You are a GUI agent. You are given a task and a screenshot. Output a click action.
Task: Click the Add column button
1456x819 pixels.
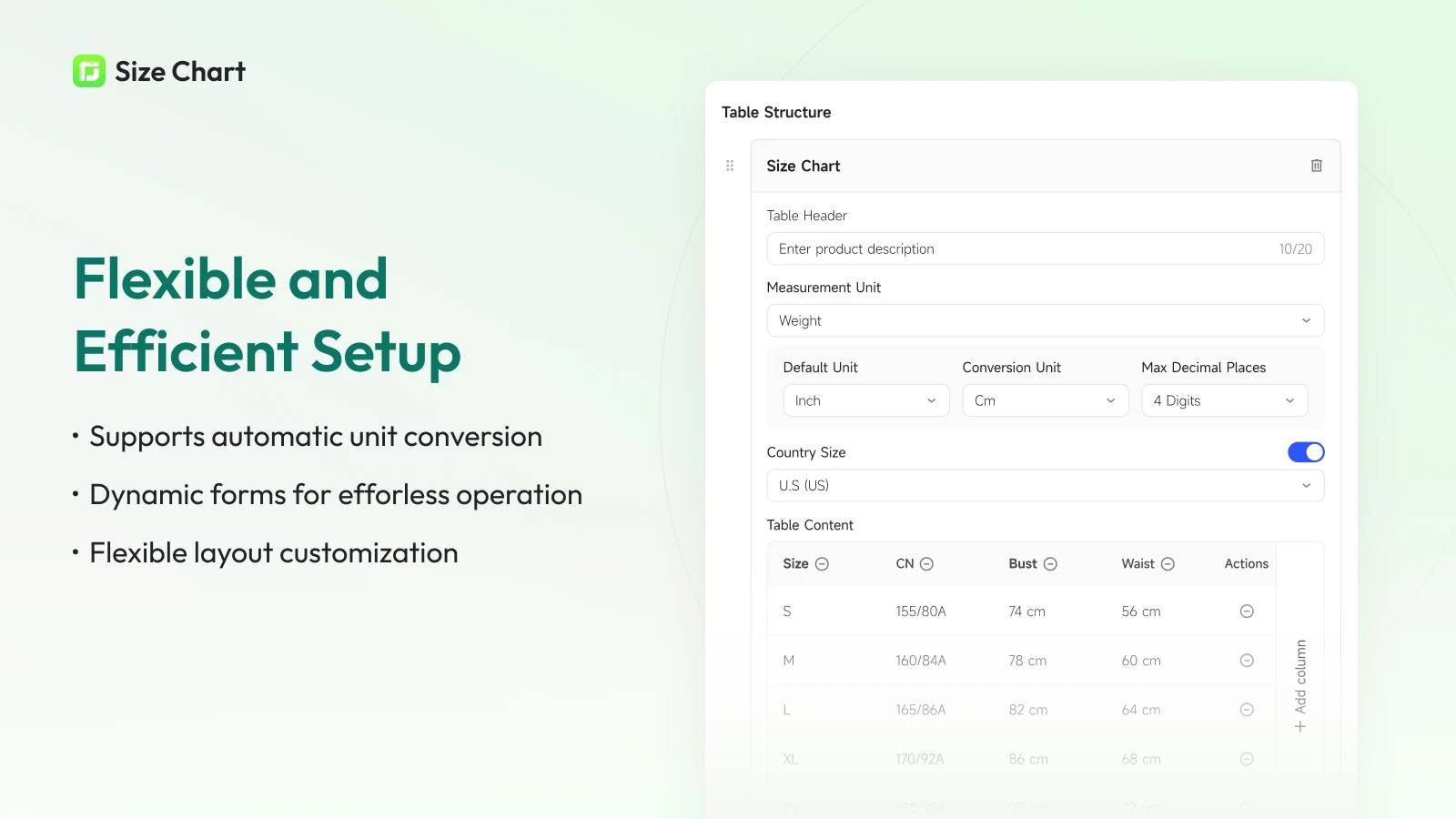click(1300, 686)
